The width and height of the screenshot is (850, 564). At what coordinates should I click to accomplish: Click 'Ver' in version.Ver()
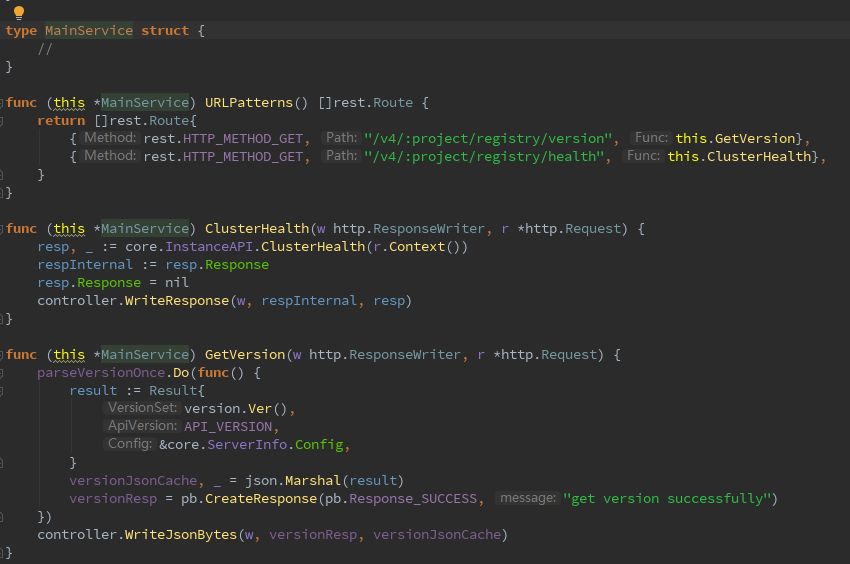coord(260,408)
